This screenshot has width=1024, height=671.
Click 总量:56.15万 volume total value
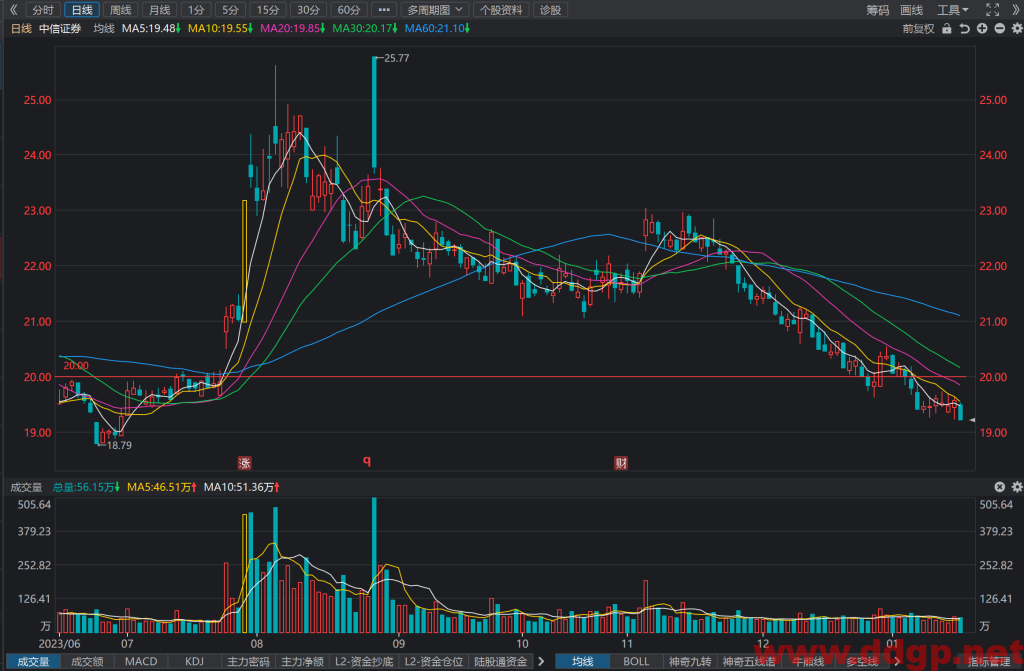86,487
